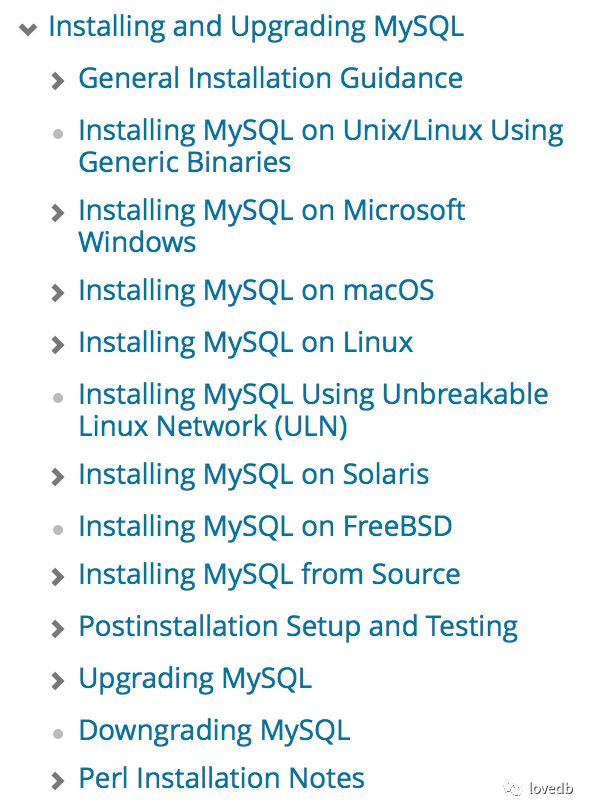Open the Installing MySQL on macOS link
This screenshot has height=812, width=592.
256,291
